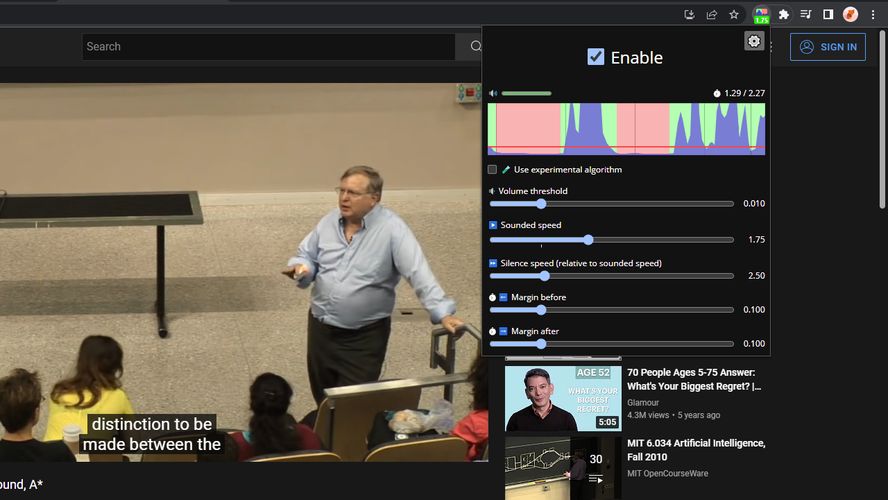
Task: Bookmark this page with the star icon
Action: coord(734,15)
